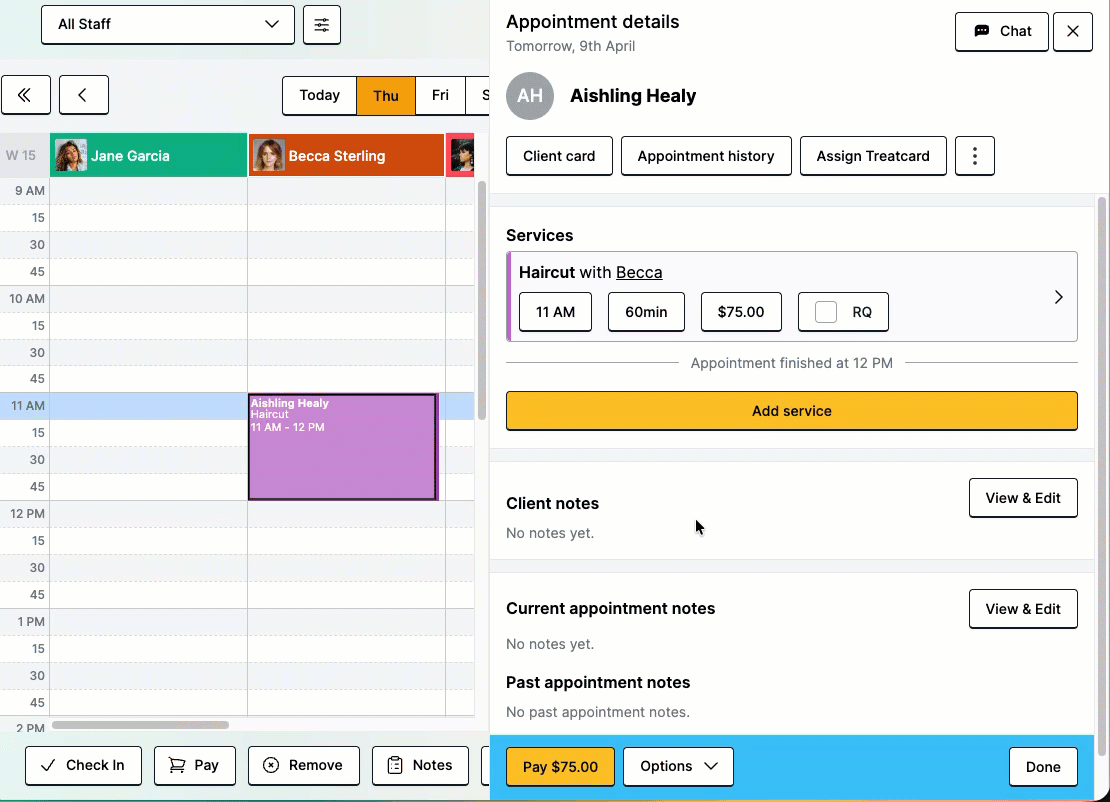Expand the Options dropdown menu
Viewport: 1110px width, 802px height.
tap(678, 767)
